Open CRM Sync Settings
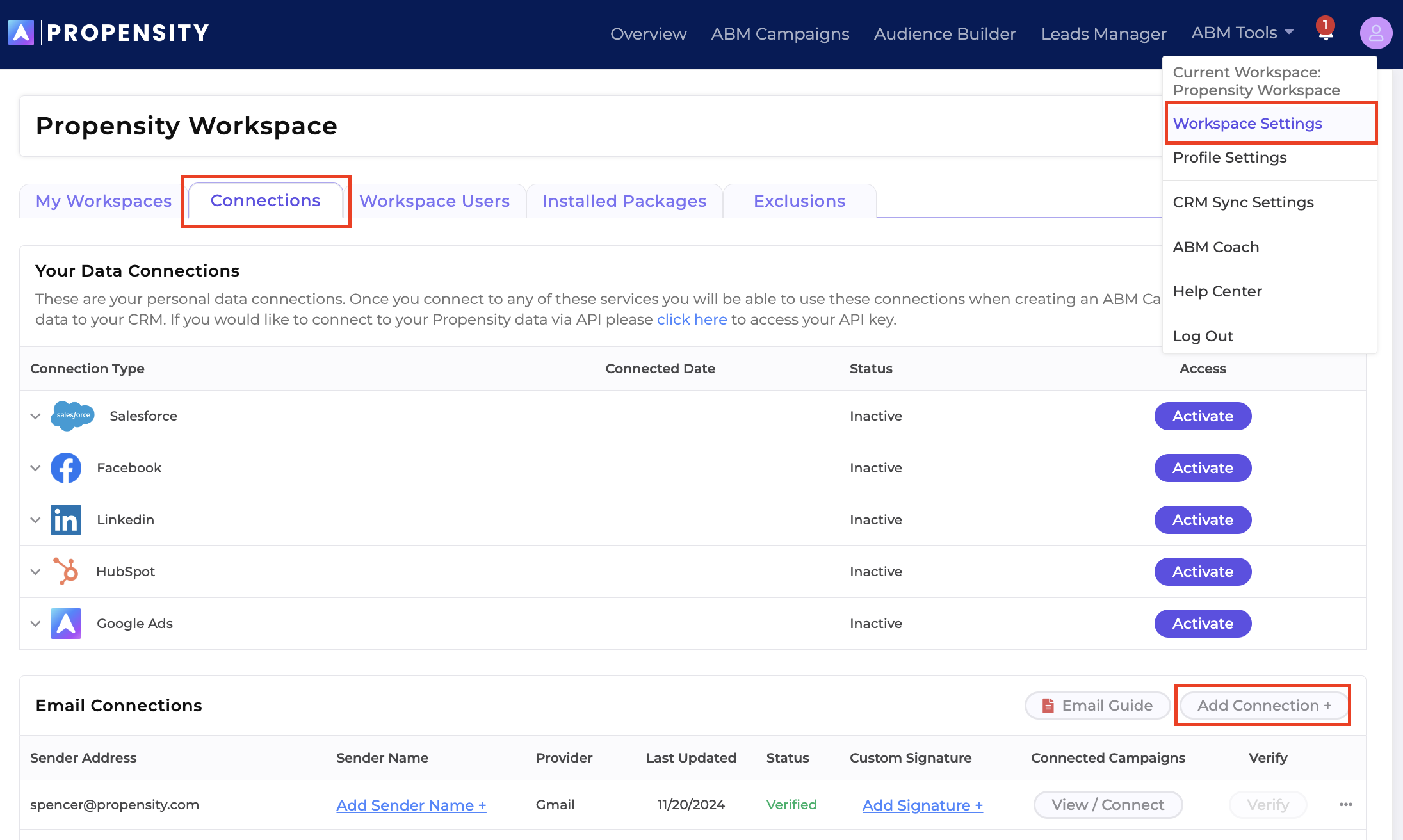Screen dimensions: 1403x840 click(1269, 202)
